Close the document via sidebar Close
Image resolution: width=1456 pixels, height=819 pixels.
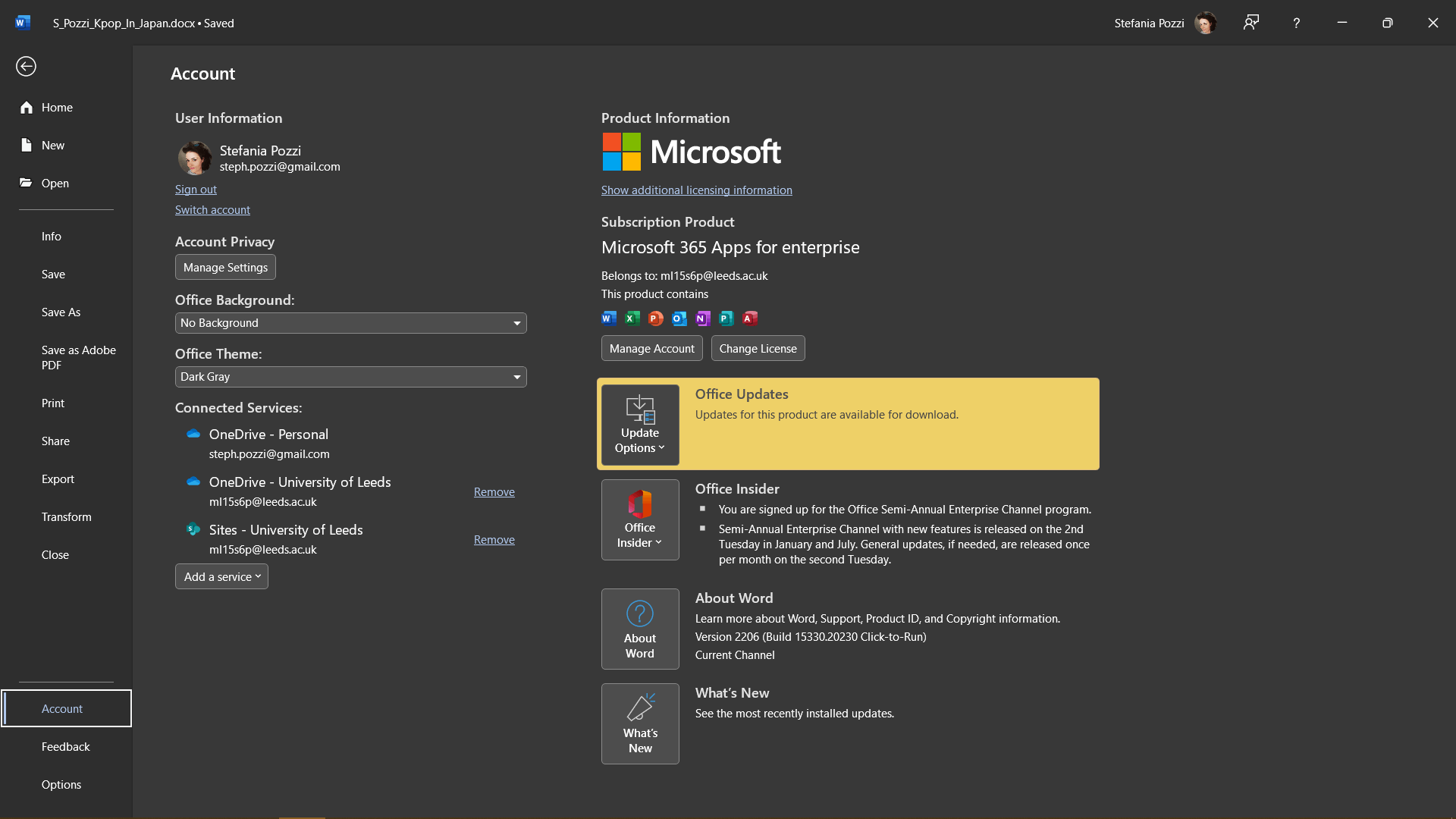66,555
